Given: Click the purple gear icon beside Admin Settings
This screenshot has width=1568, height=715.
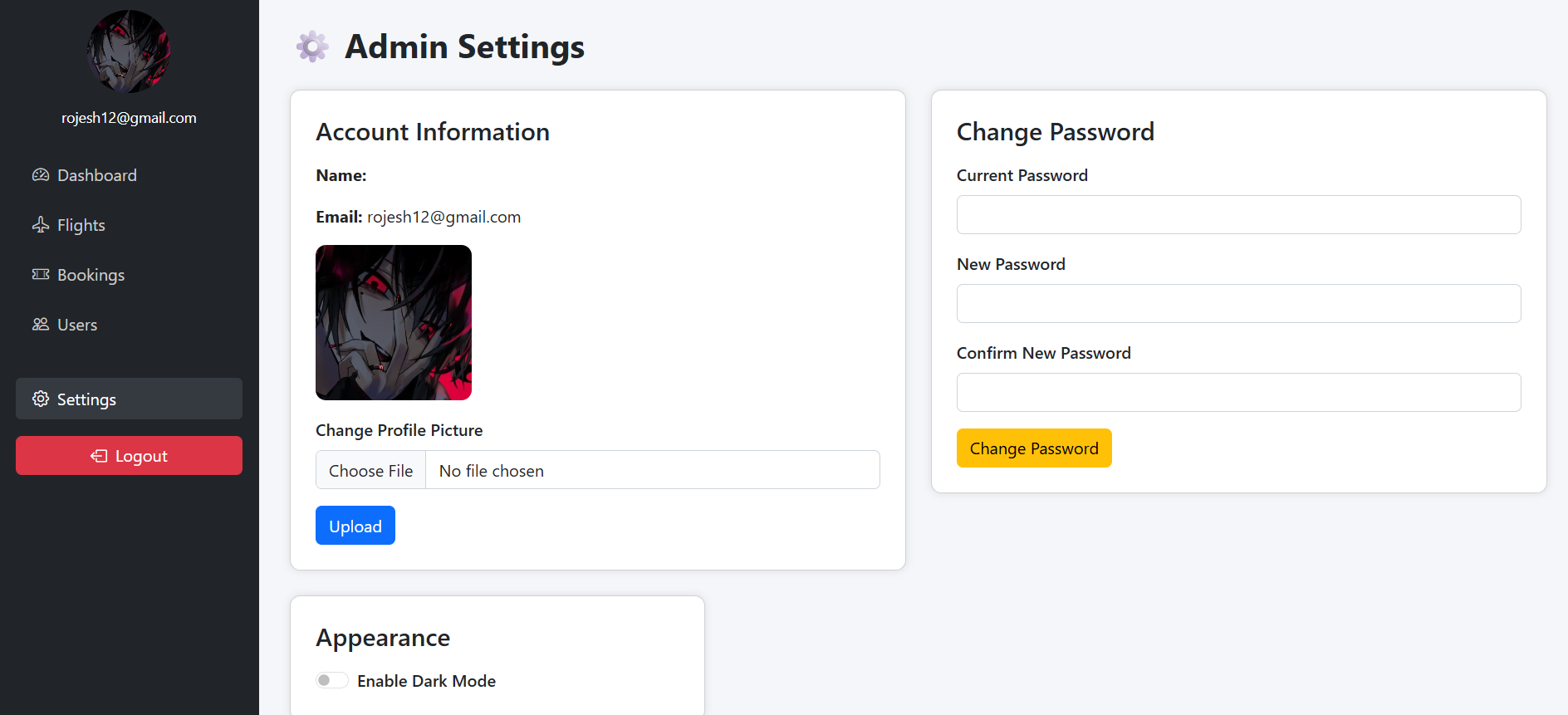Looking at the screenshot, I should coord(312,47).
